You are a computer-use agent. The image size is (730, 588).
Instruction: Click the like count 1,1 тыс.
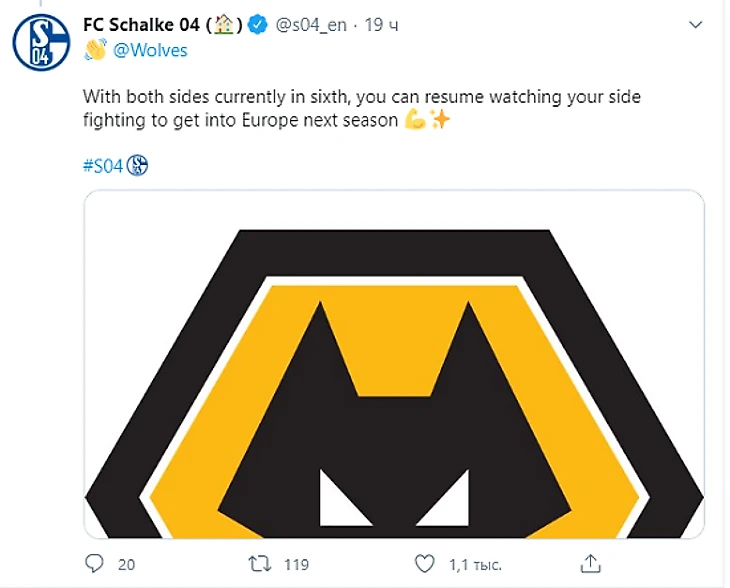[x=474, y=565]
